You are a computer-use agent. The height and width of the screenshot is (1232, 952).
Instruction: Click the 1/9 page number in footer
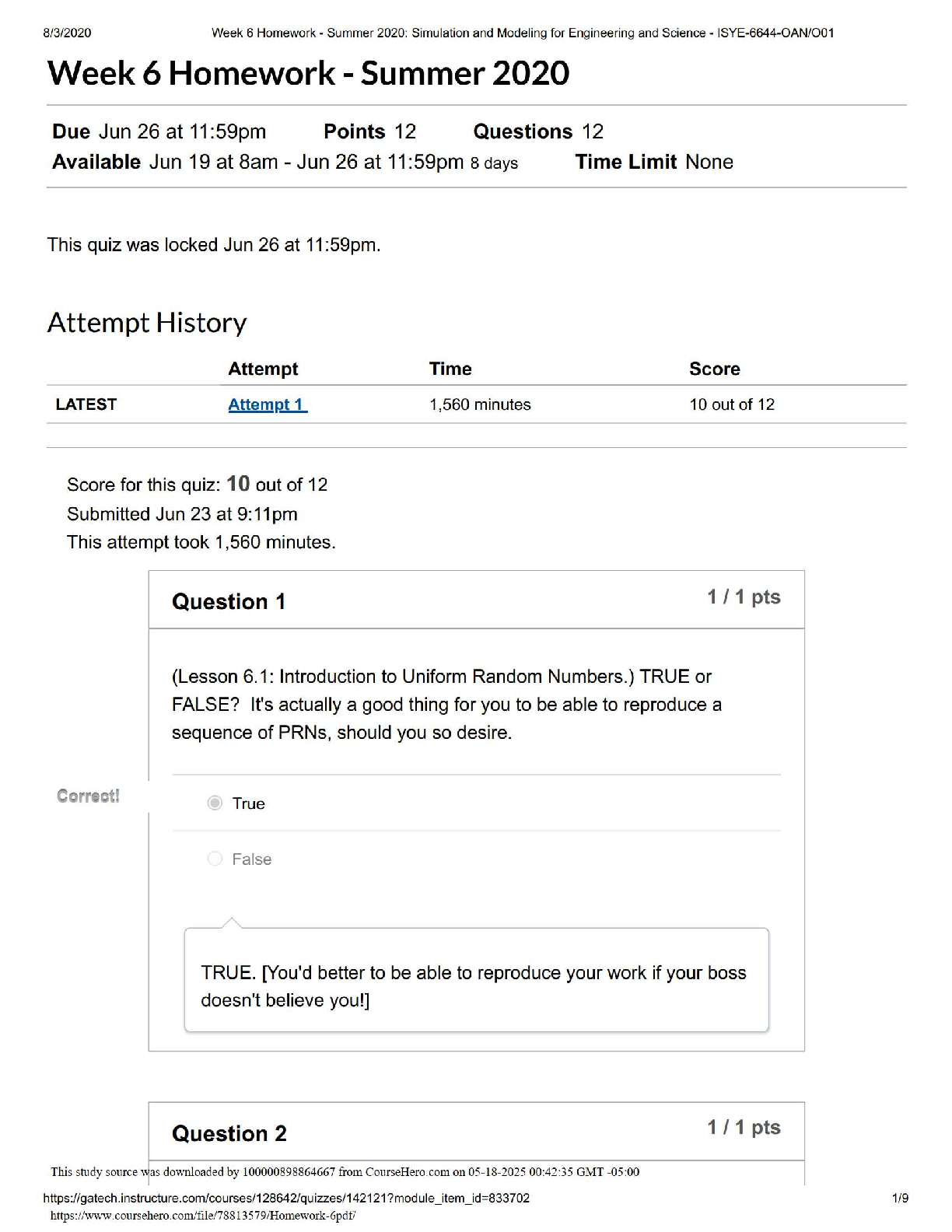pos(900,1198)
